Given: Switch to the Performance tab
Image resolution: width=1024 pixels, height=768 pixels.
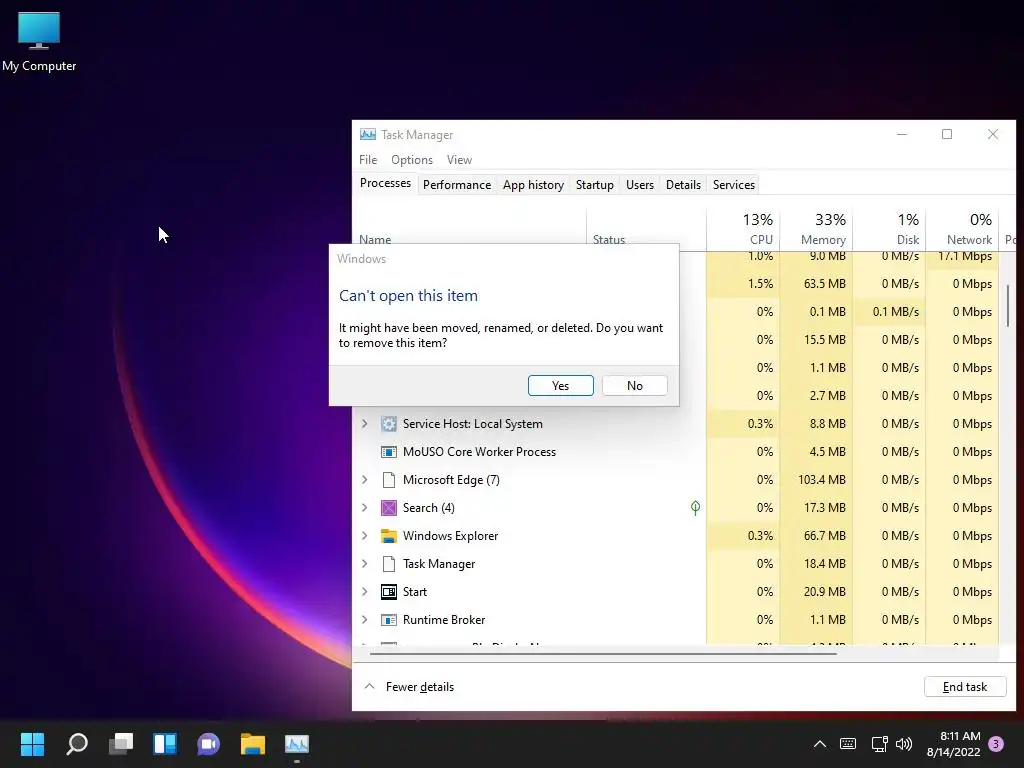Looking at the screenshot, I should tap(456, 185).
